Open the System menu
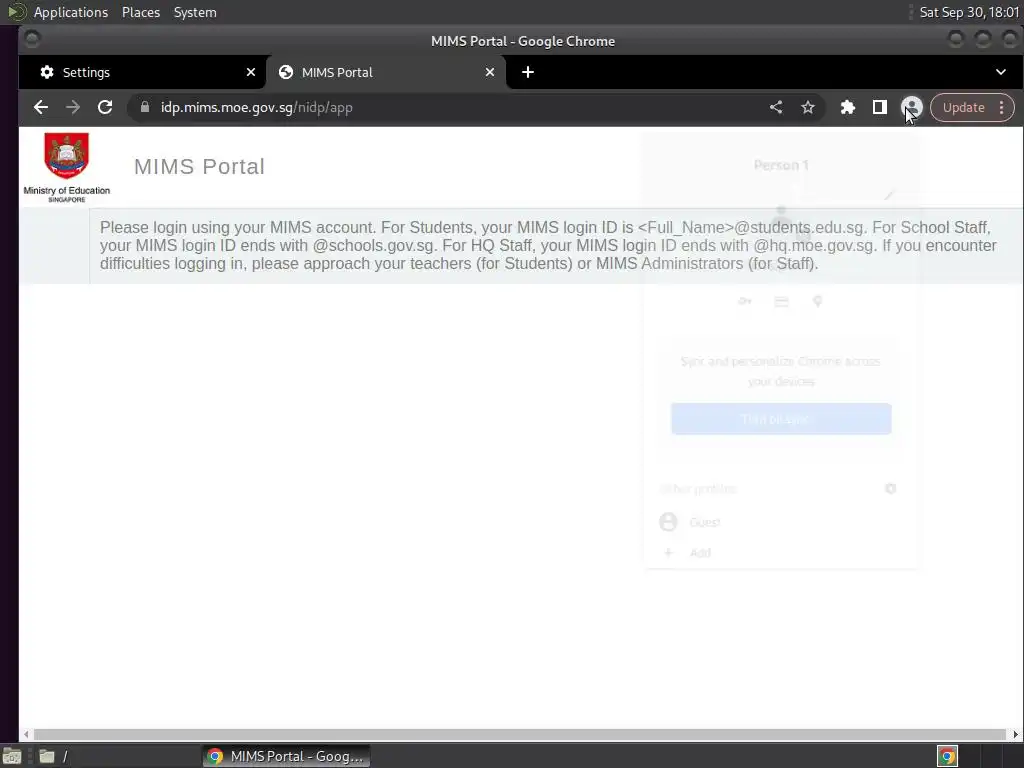 tap(195, 12)
